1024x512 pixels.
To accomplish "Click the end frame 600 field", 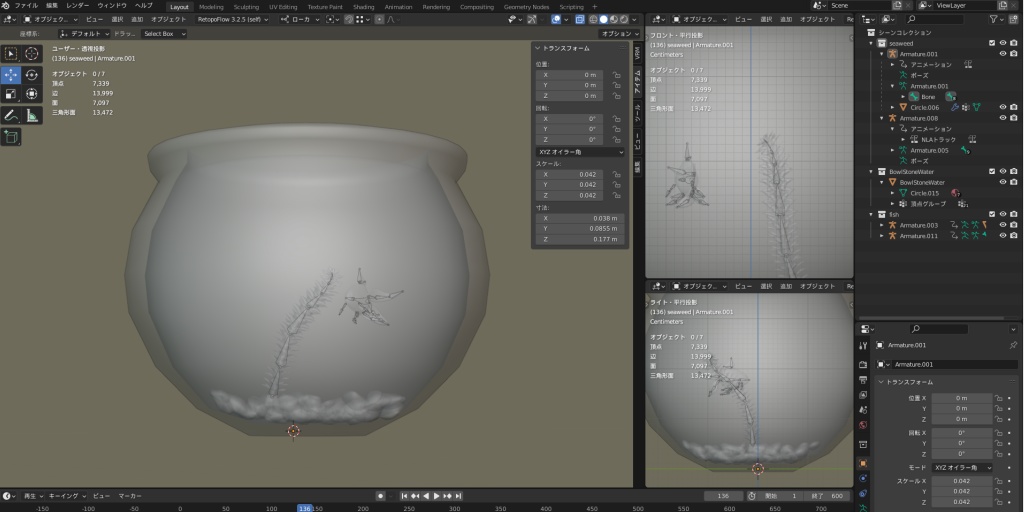I will pos(827,496).
